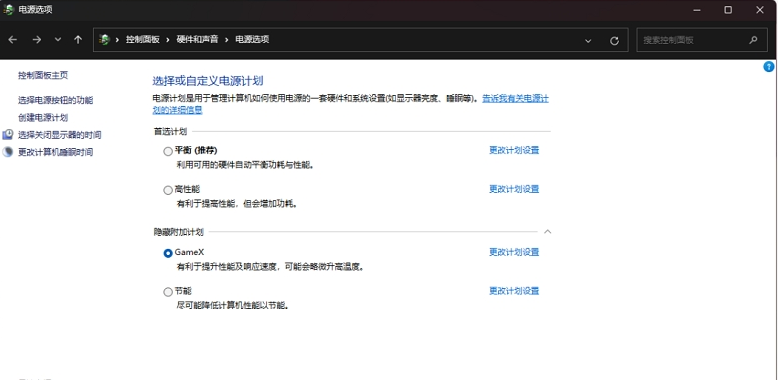Open recent locations chevron beside forward arrow

[x=58, y=40]
